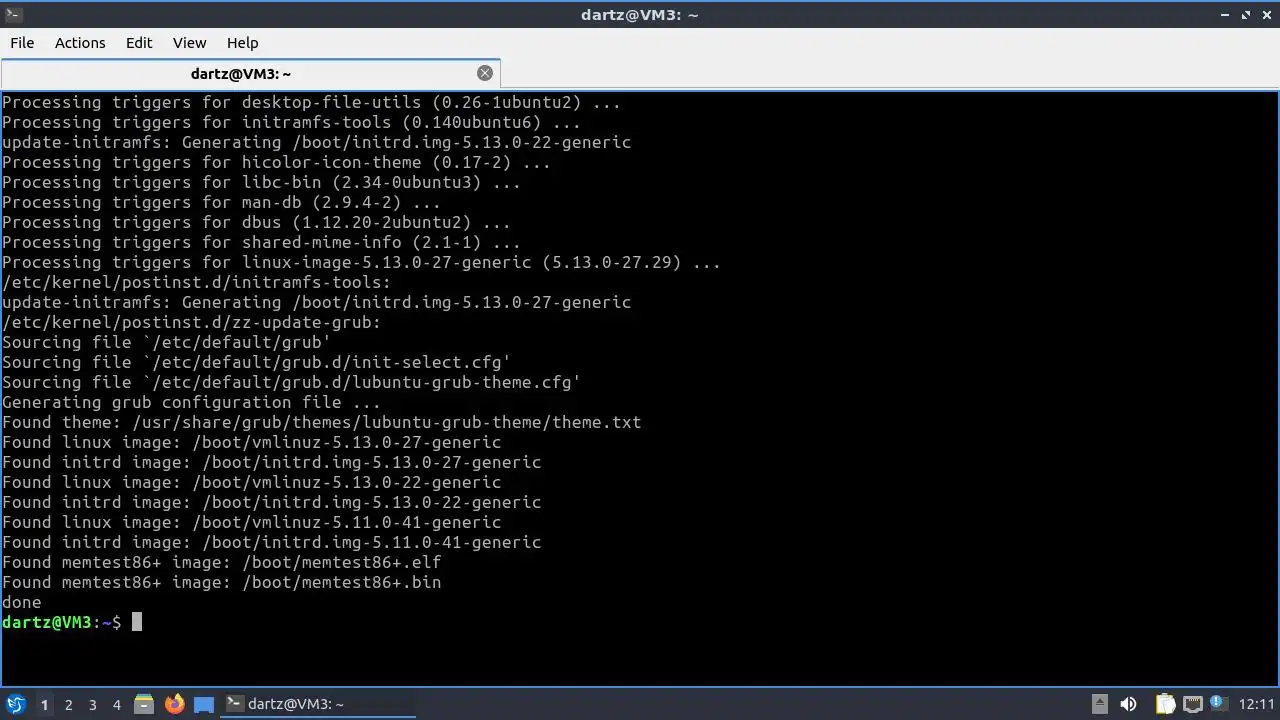1280x720 pixels.
Task: Switch to workspace 1
Action: tap(44, 705)
